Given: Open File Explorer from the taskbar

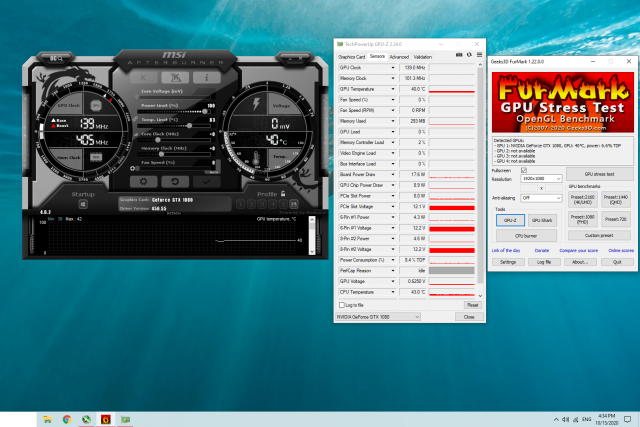Looking at the screenshot, I should (47, 419).
